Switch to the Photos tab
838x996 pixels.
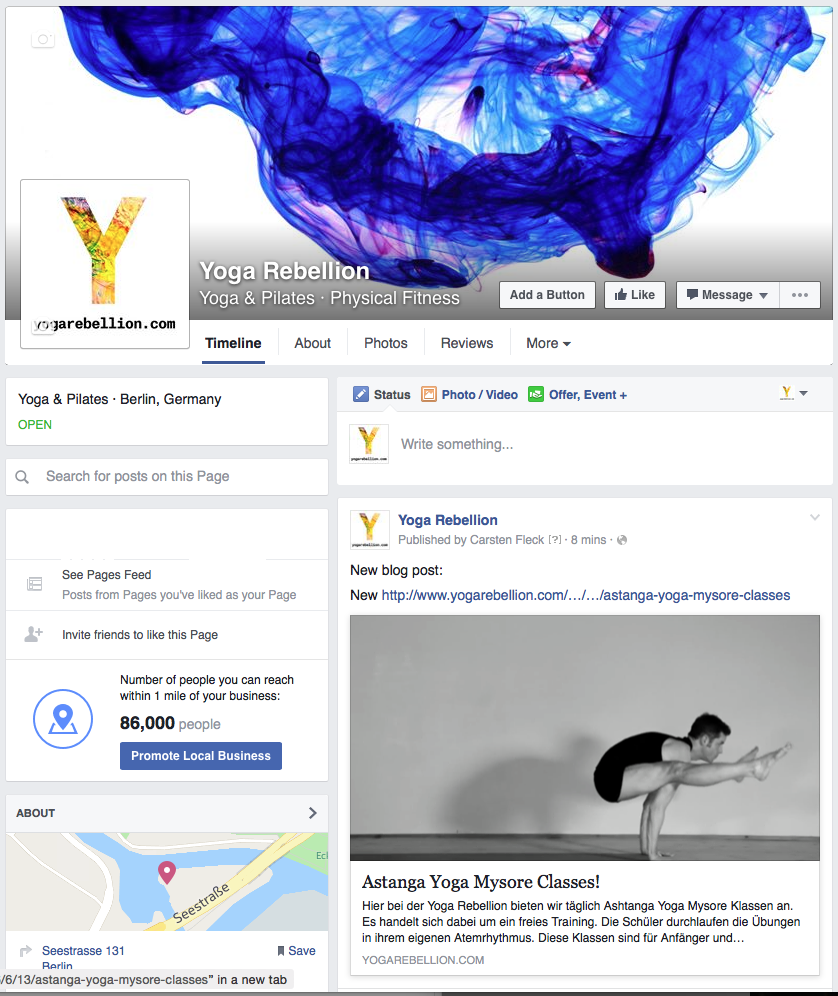click(x=386, y=343)
